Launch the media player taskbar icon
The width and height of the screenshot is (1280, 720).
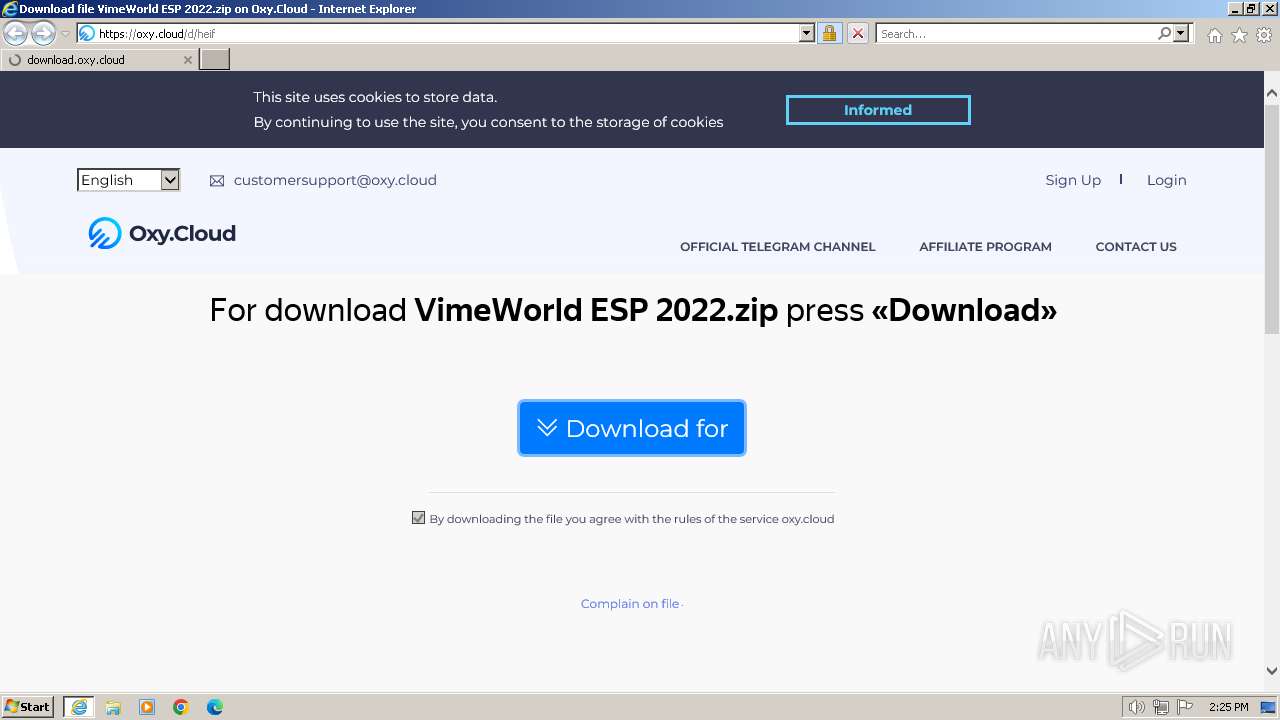pyautogui.click(x=147, y=707)
